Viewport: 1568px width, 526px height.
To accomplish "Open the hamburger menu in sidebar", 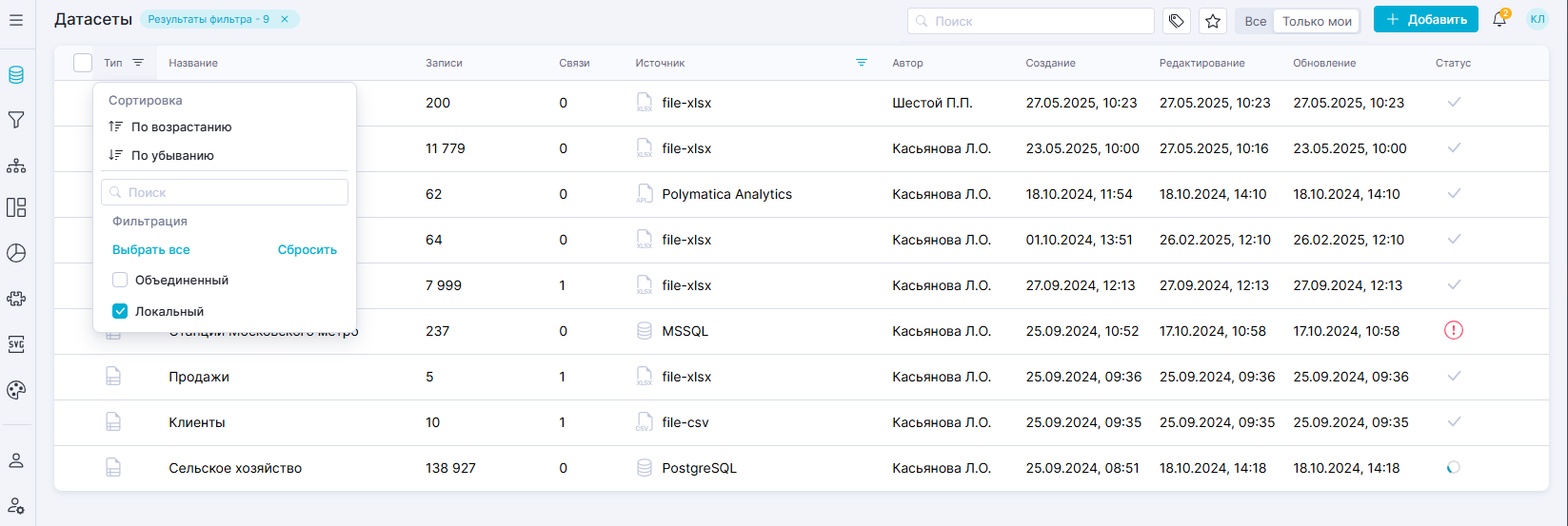I will [16, 19].
